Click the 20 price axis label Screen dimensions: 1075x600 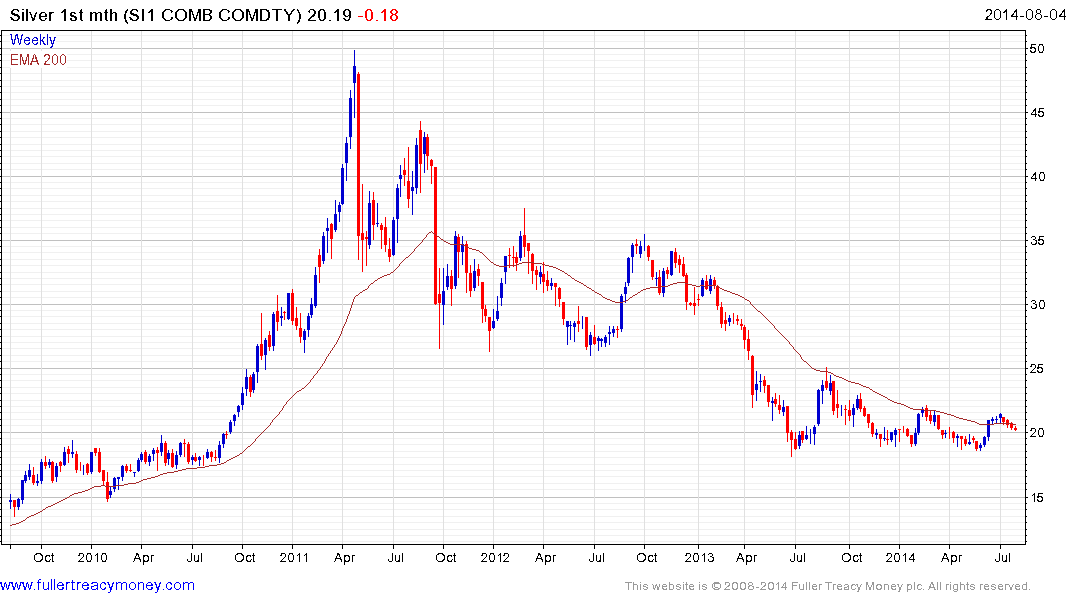click(1037, 433)
